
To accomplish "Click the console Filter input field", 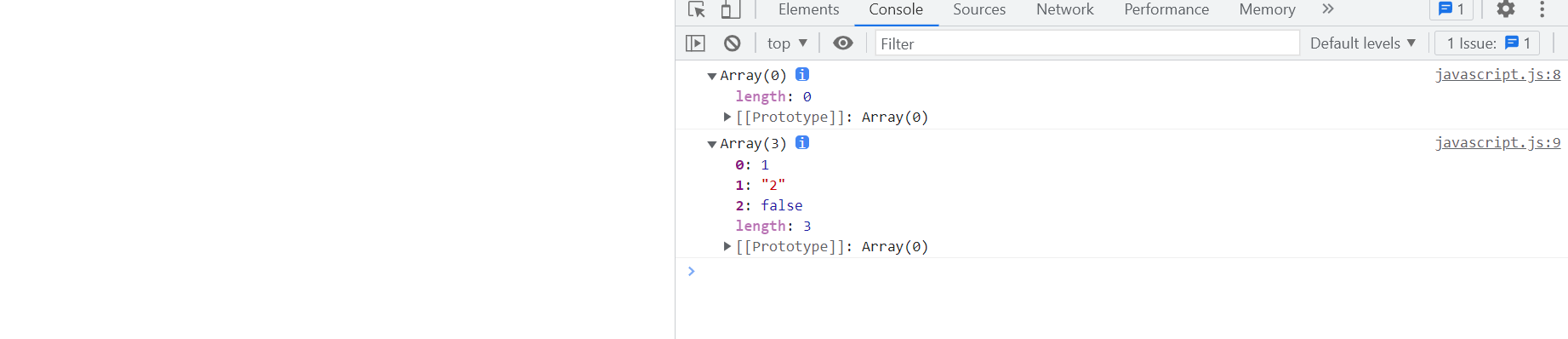I will click(1087, 43).
